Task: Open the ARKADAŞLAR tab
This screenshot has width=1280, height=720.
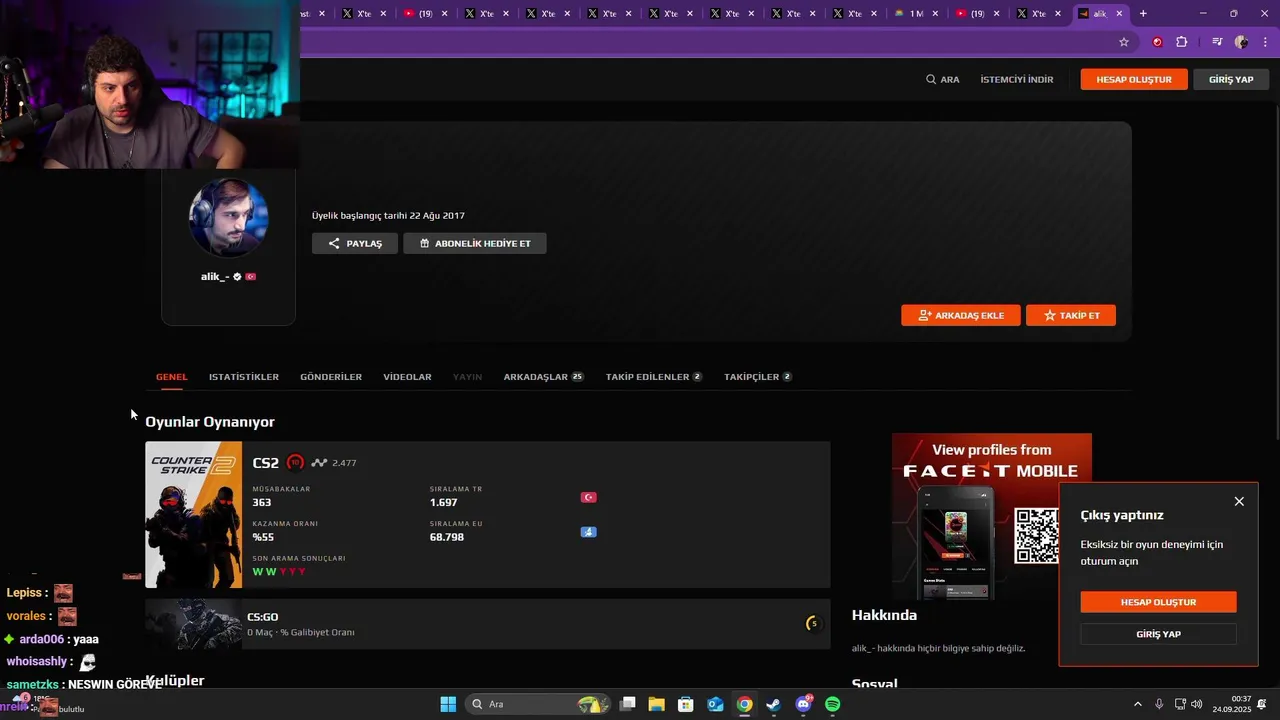Action: 543,377
